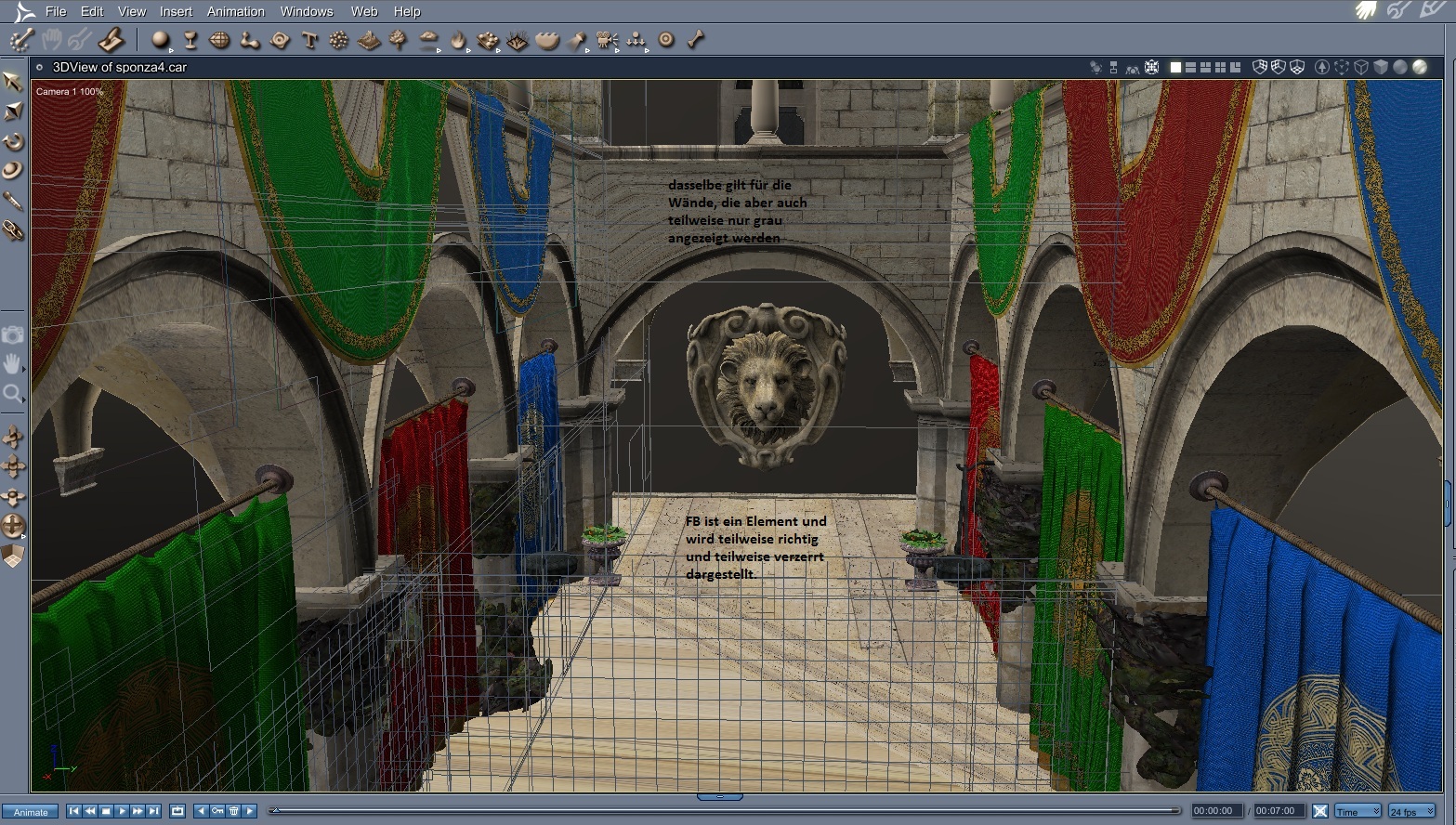Open the Windows menu
Viewport: 1456px width, 825px height.
[307, 11]
